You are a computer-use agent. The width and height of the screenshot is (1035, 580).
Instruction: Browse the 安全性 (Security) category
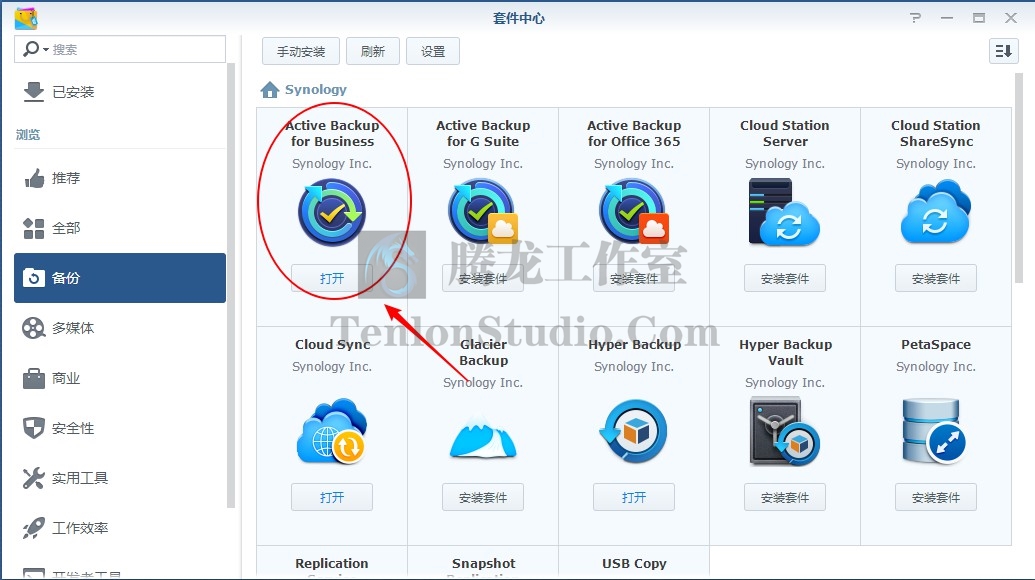tap(120, 428)
